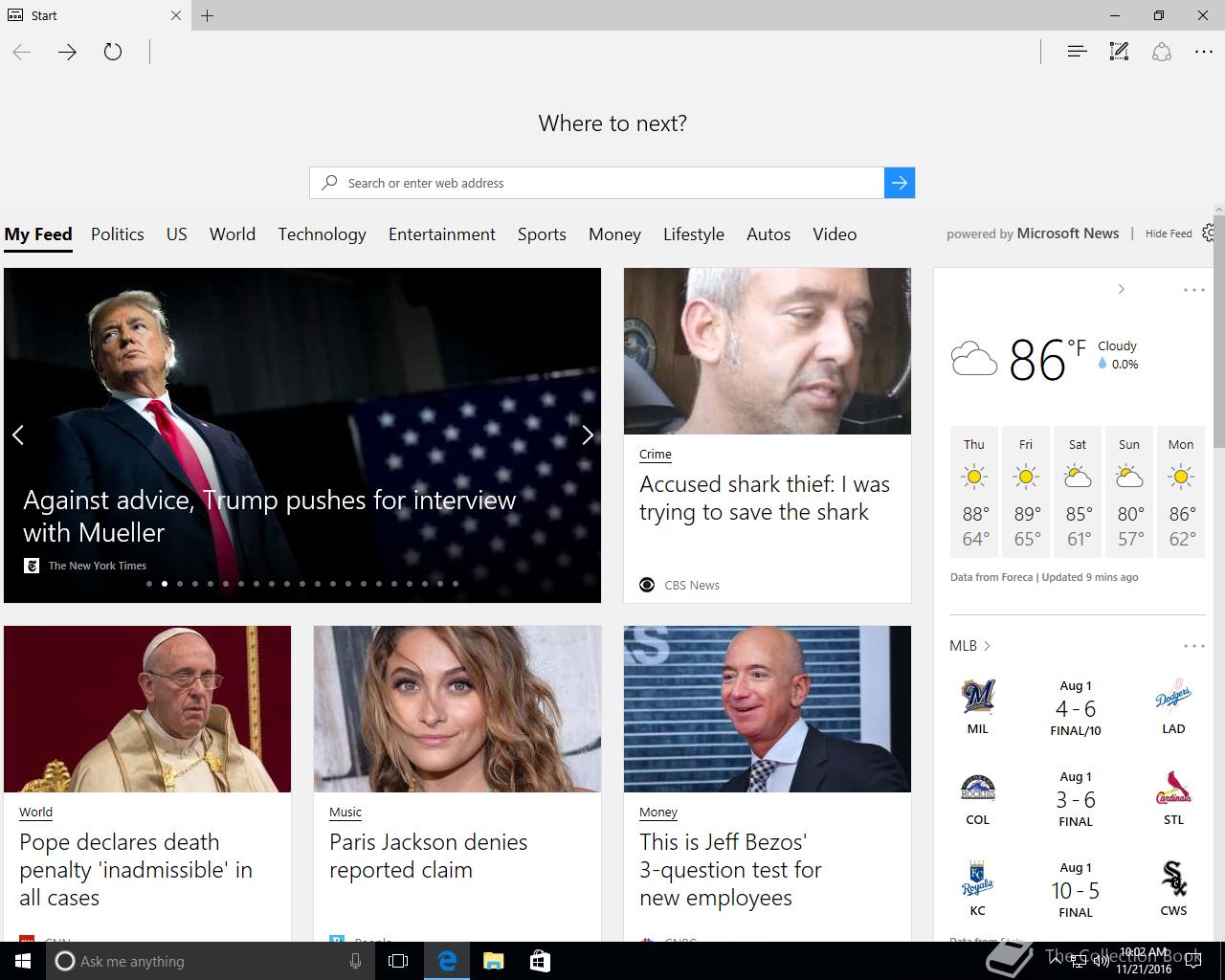The width and height of the screenshot is (1225, 980).
Task: Switch to the Technology tab
Action: pyautogui.click(x=322, y=234)
